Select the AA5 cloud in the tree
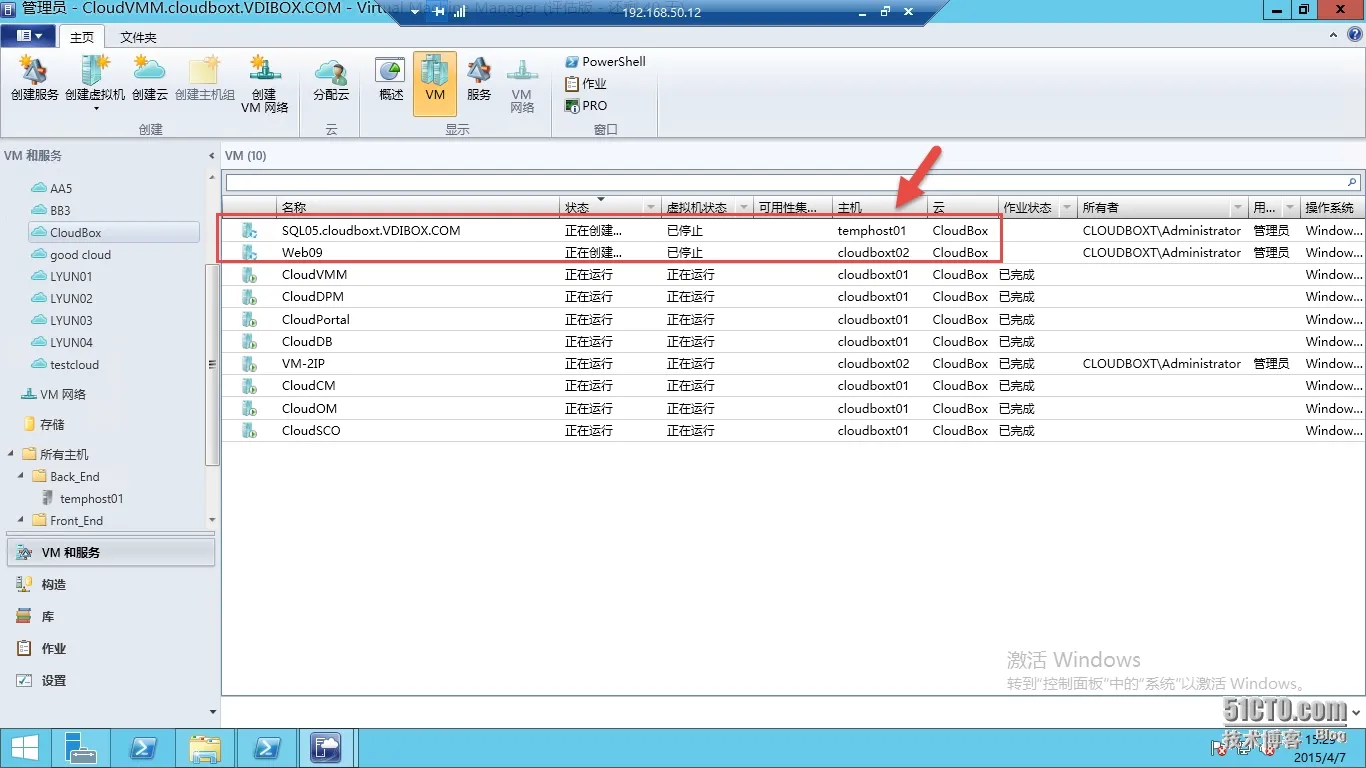The width and height of the screenshot is (1366, 768). pos(61,188)
